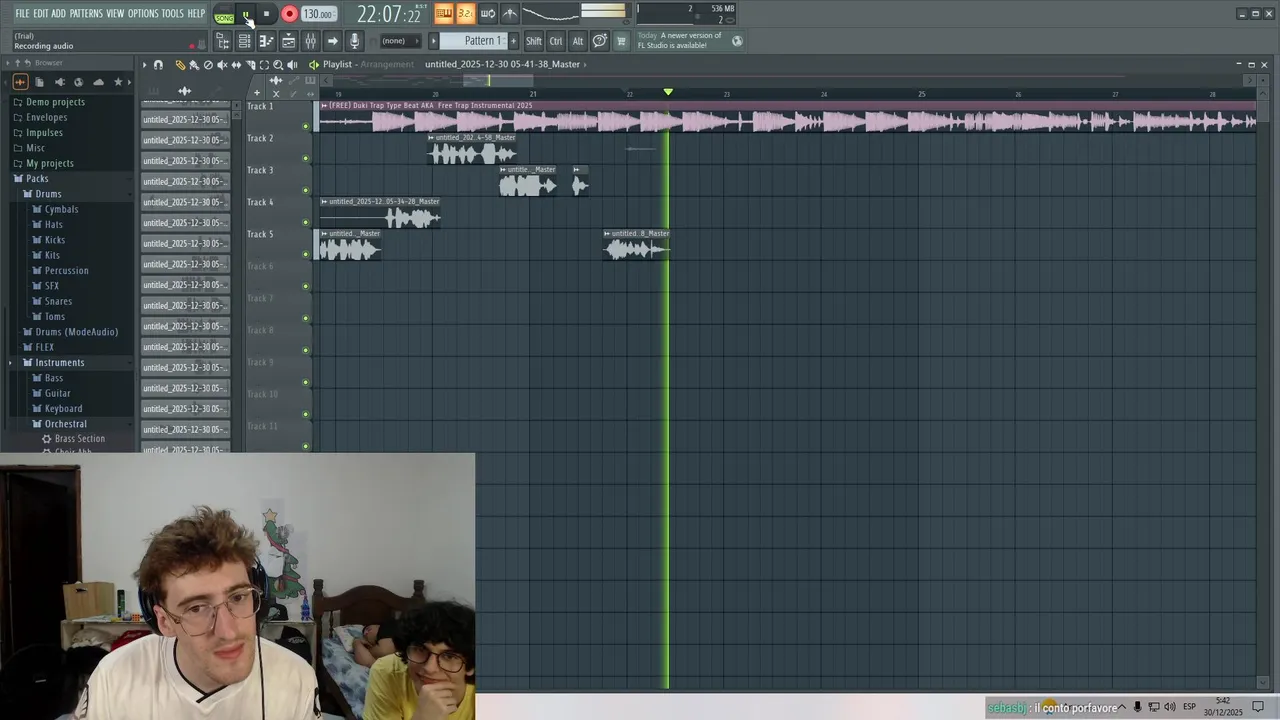The height and width of the screenshot is (720, 1280).
Task: Open the (none) snap selector dropdown
Action: point(401,41)
